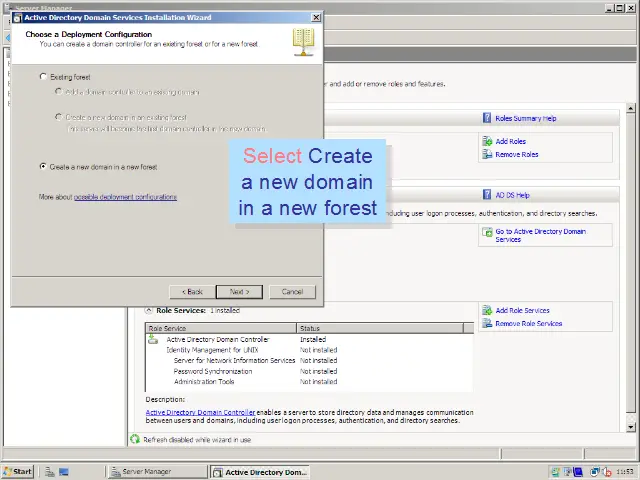
Task: Click Remove Role Services link
Action: click(529, 323)
